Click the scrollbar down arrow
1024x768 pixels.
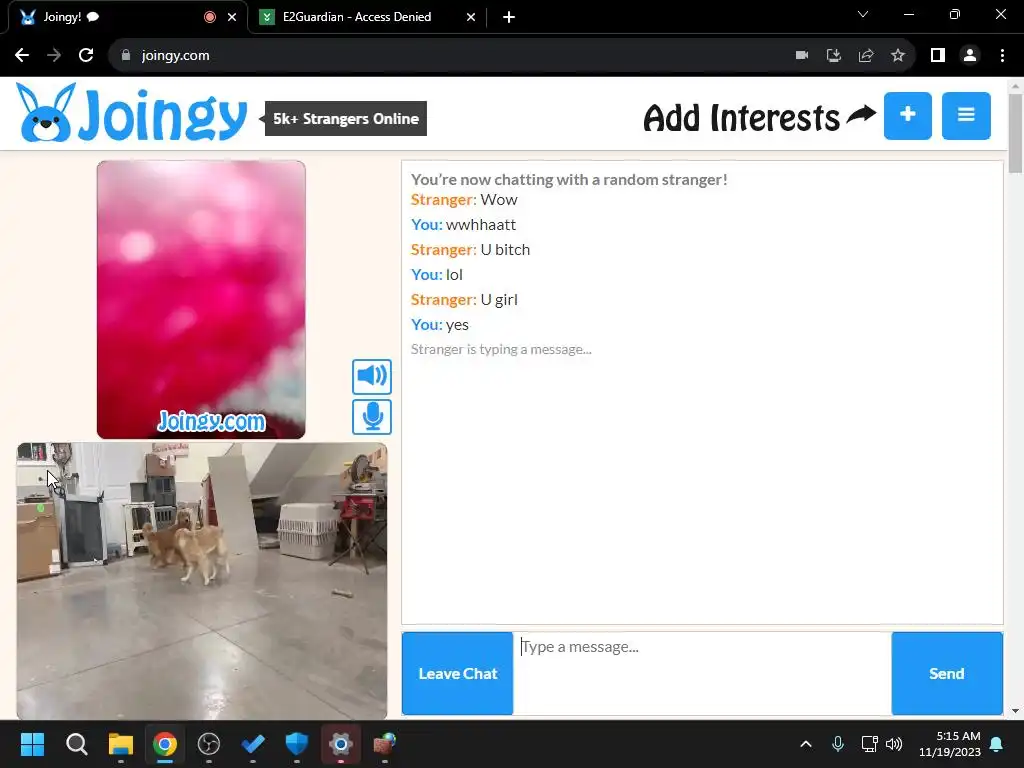[x=1016, y=711]
